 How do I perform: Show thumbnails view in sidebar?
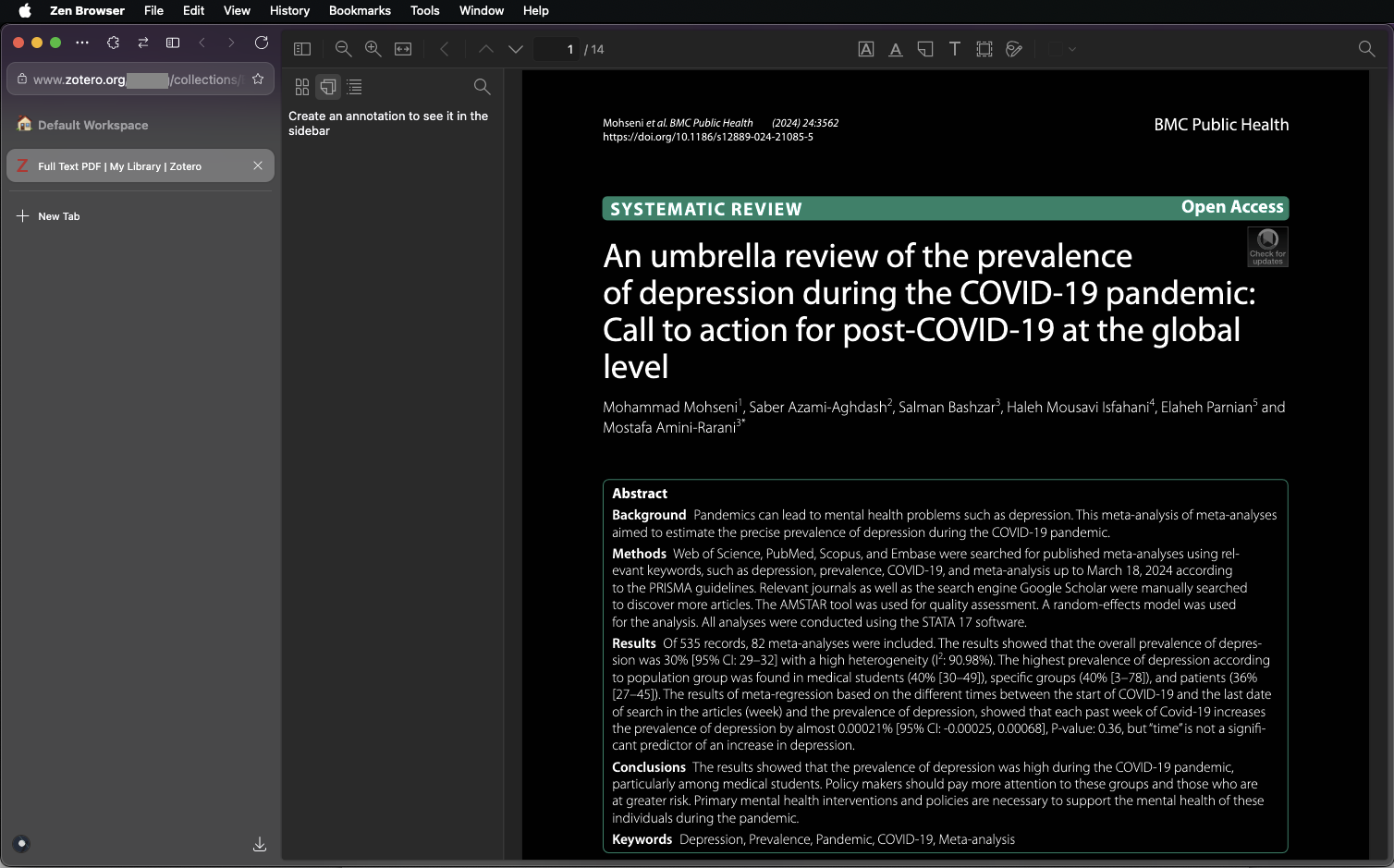302,87
